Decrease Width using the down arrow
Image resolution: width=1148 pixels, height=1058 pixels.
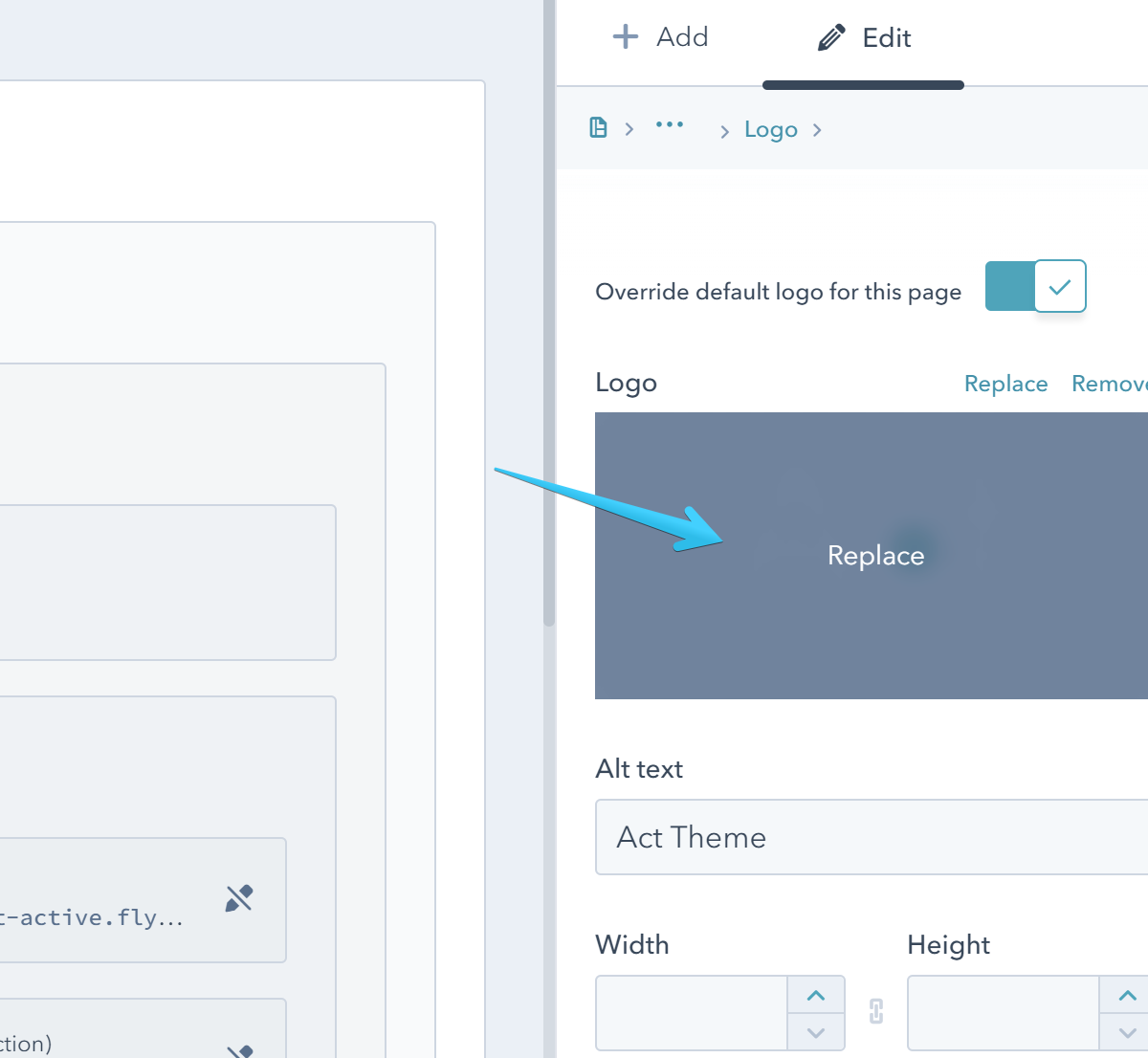816,1032
